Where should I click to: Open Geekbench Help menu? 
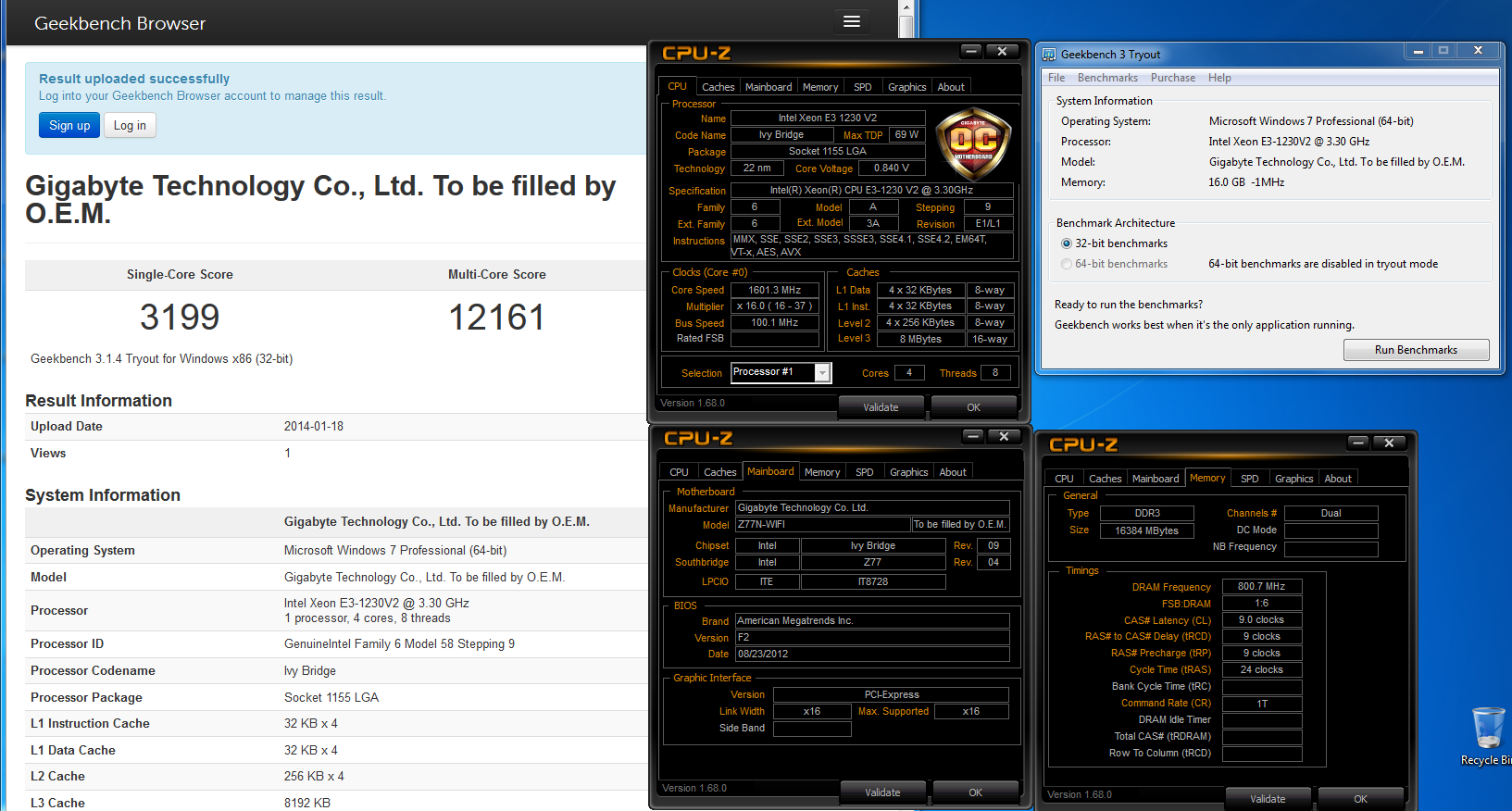tap(1219, 78)
